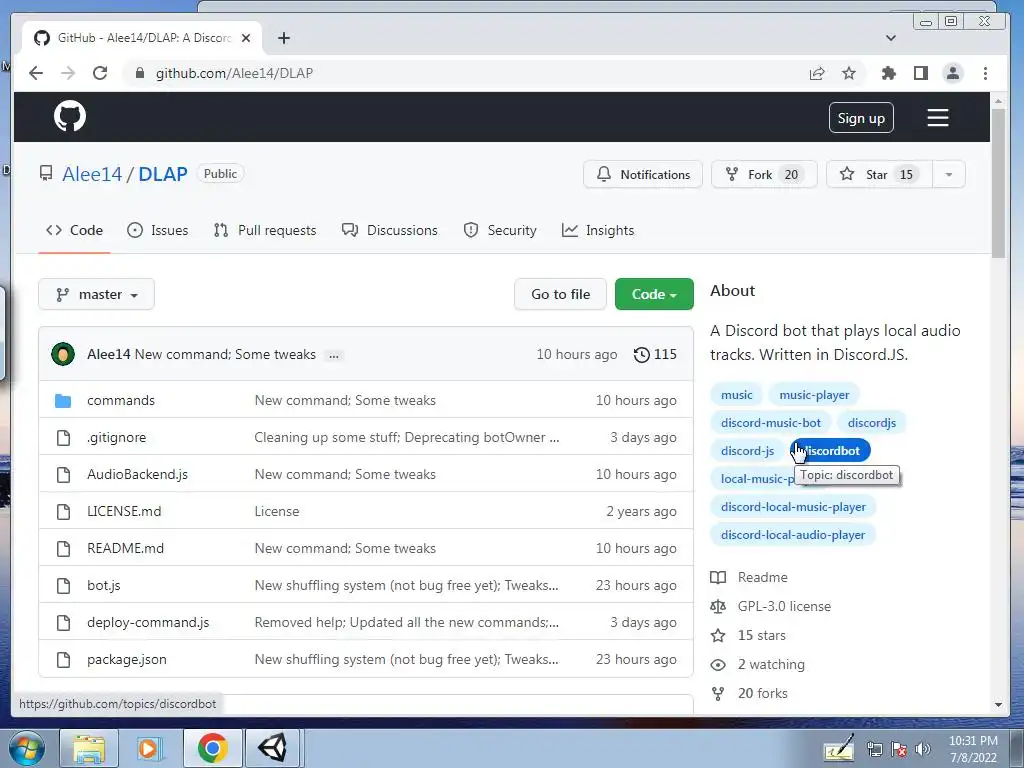Click the browser forward arrow
This screenshot has height=768, width=1024.
[x=68, y=73]
